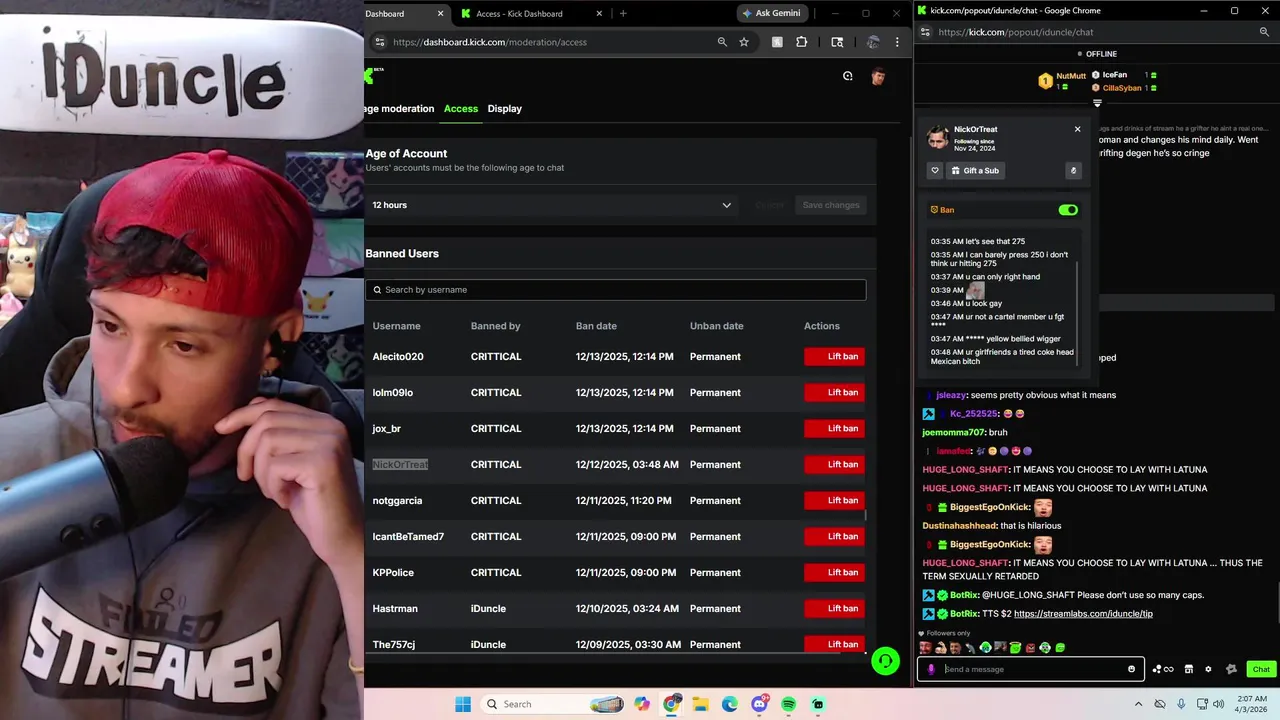
Task: Open the emoji picker in chat input
Action: coord(1132,669)
